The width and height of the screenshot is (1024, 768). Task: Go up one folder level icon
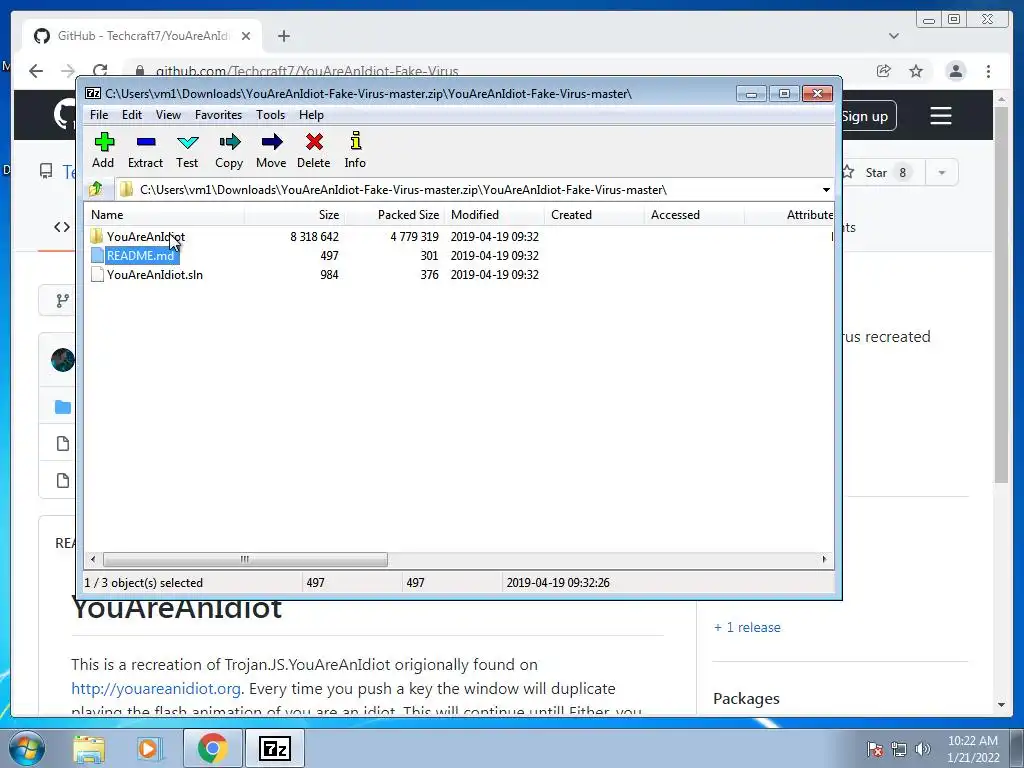click(x=96, y=189)
